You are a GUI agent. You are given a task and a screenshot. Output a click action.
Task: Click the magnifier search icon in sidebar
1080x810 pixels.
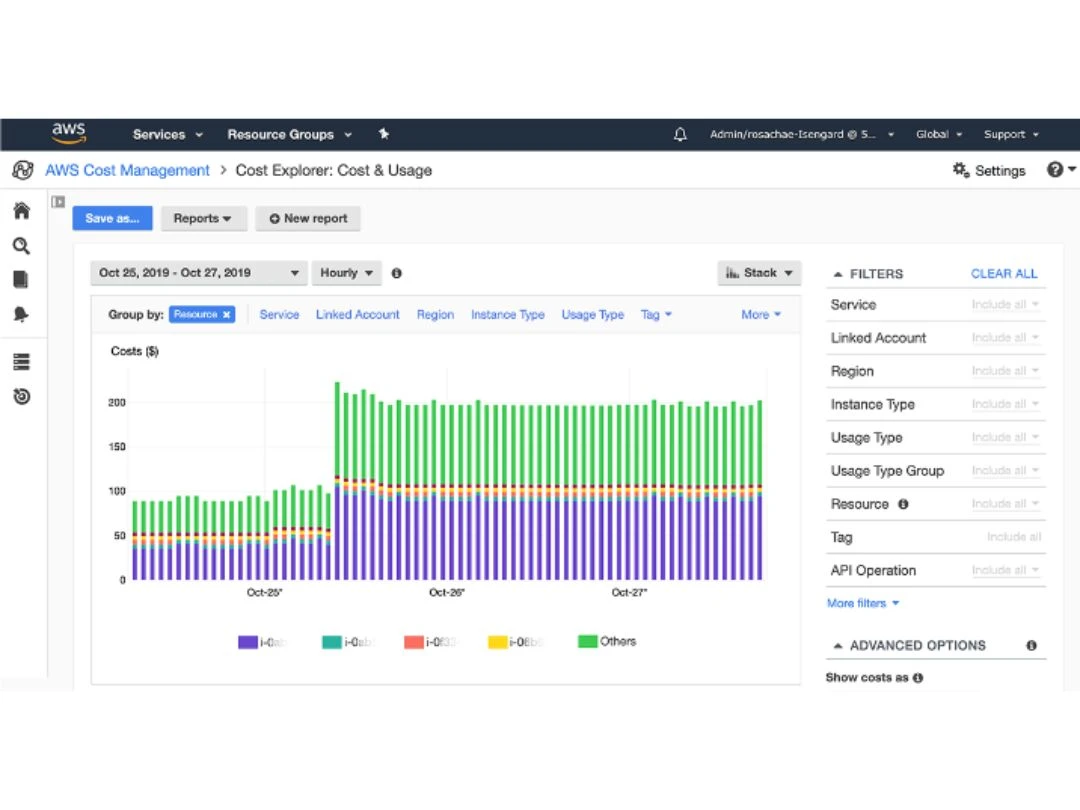[21, 246]
